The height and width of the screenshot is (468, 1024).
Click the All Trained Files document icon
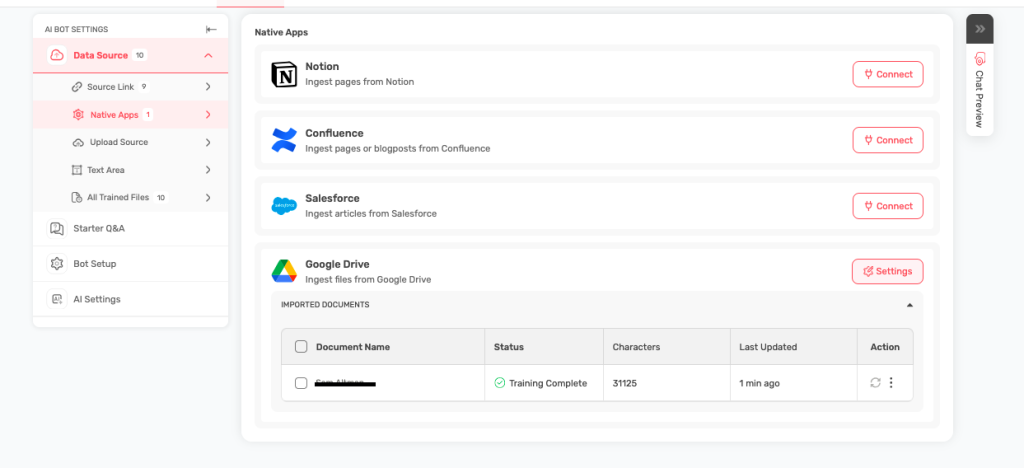coord(76,197)
